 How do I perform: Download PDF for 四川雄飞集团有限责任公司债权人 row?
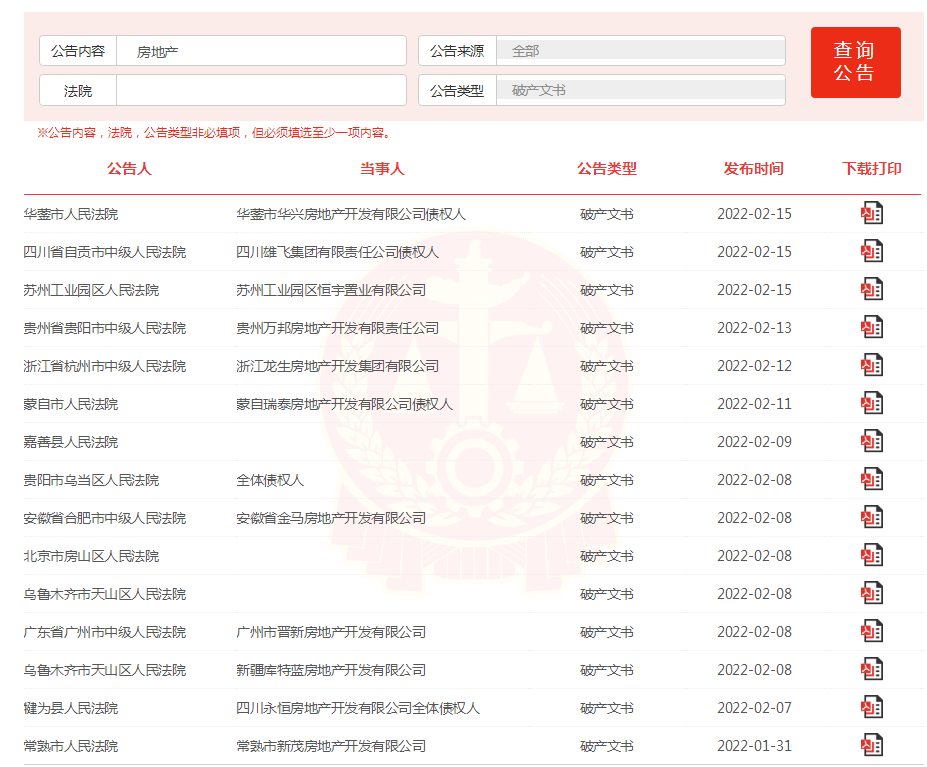871,251
